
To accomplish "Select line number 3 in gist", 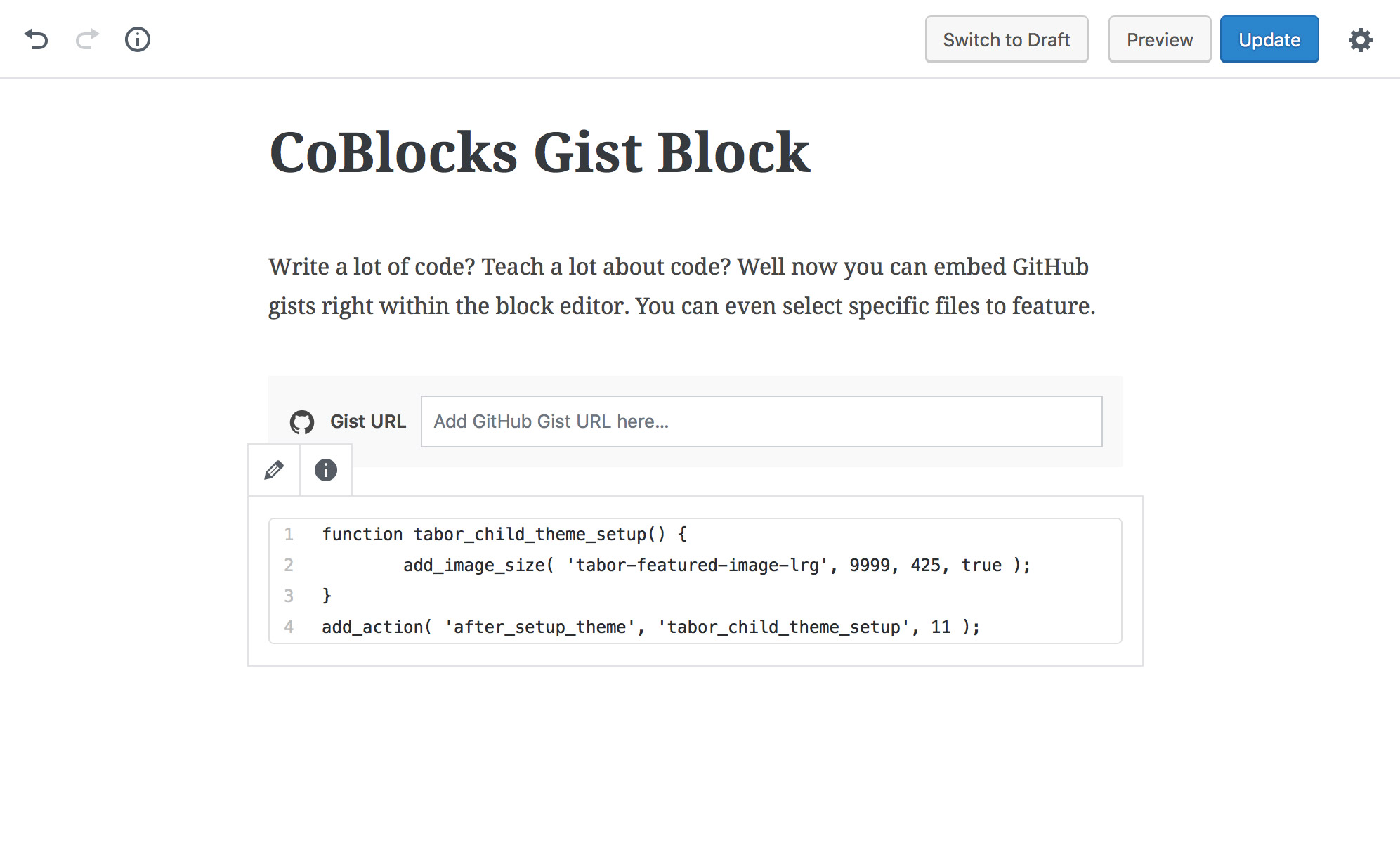I will tap(289, 596).
